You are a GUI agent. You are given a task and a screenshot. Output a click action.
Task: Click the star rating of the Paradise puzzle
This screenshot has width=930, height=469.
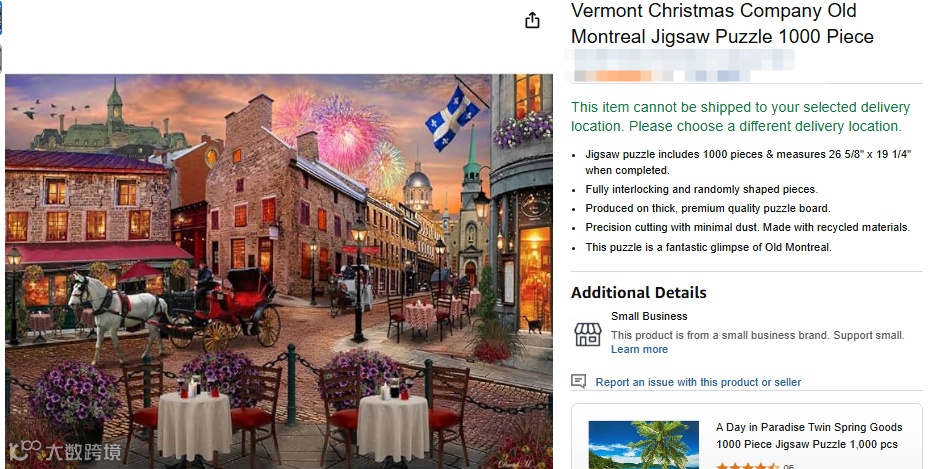[x=747, y=466]
